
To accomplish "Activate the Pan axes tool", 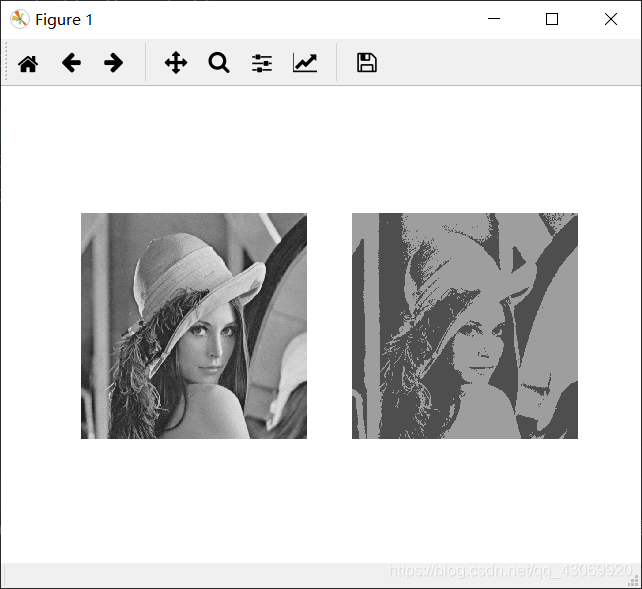I will (x=176, y=63).
